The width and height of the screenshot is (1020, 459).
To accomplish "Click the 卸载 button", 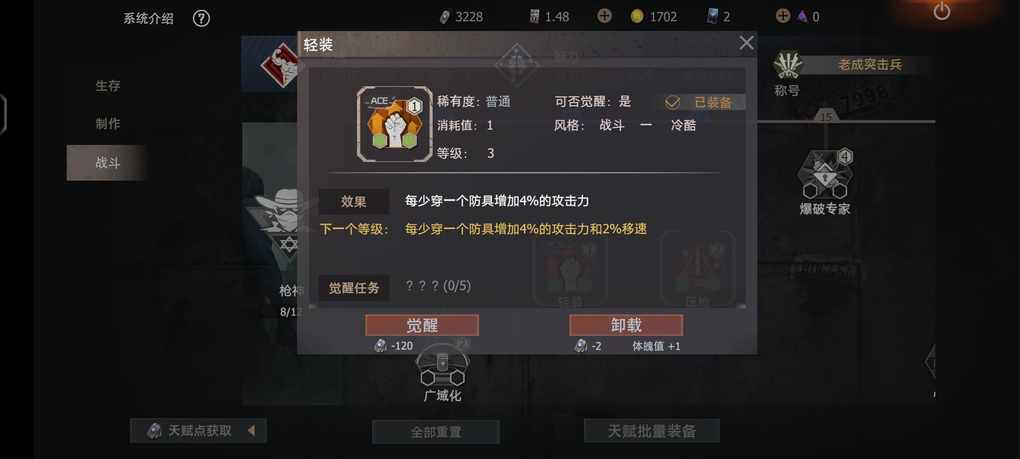I will pyautogui.click(x=626, y=325).
